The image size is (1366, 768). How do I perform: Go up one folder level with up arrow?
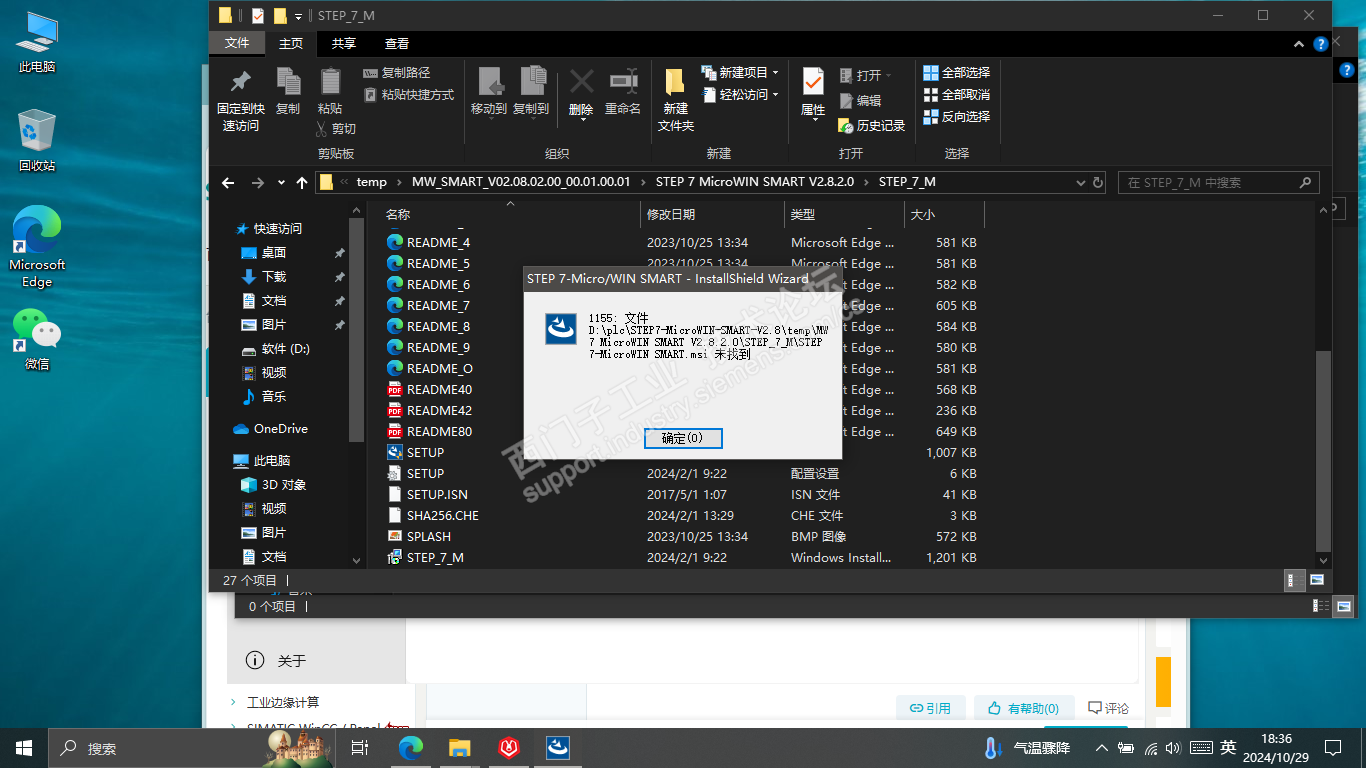tap(302, 183)
